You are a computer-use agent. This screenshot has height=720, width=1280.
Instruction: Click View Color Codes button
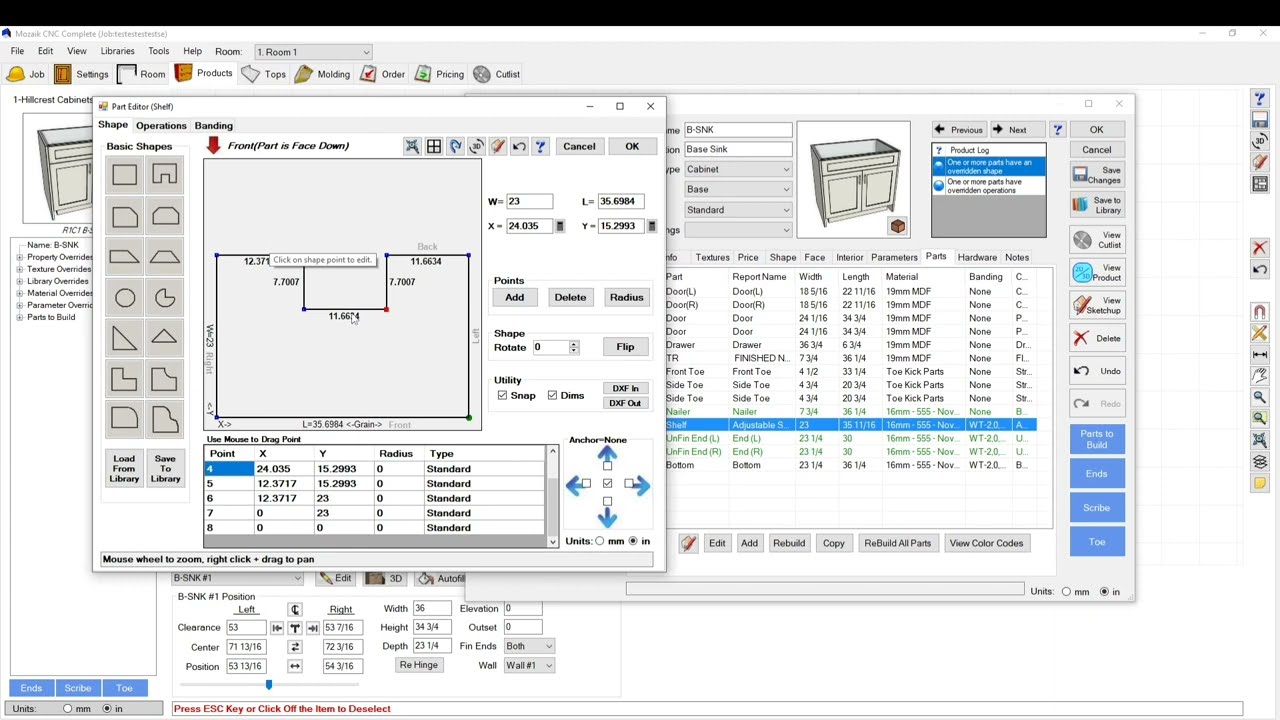tap(986, 543)
